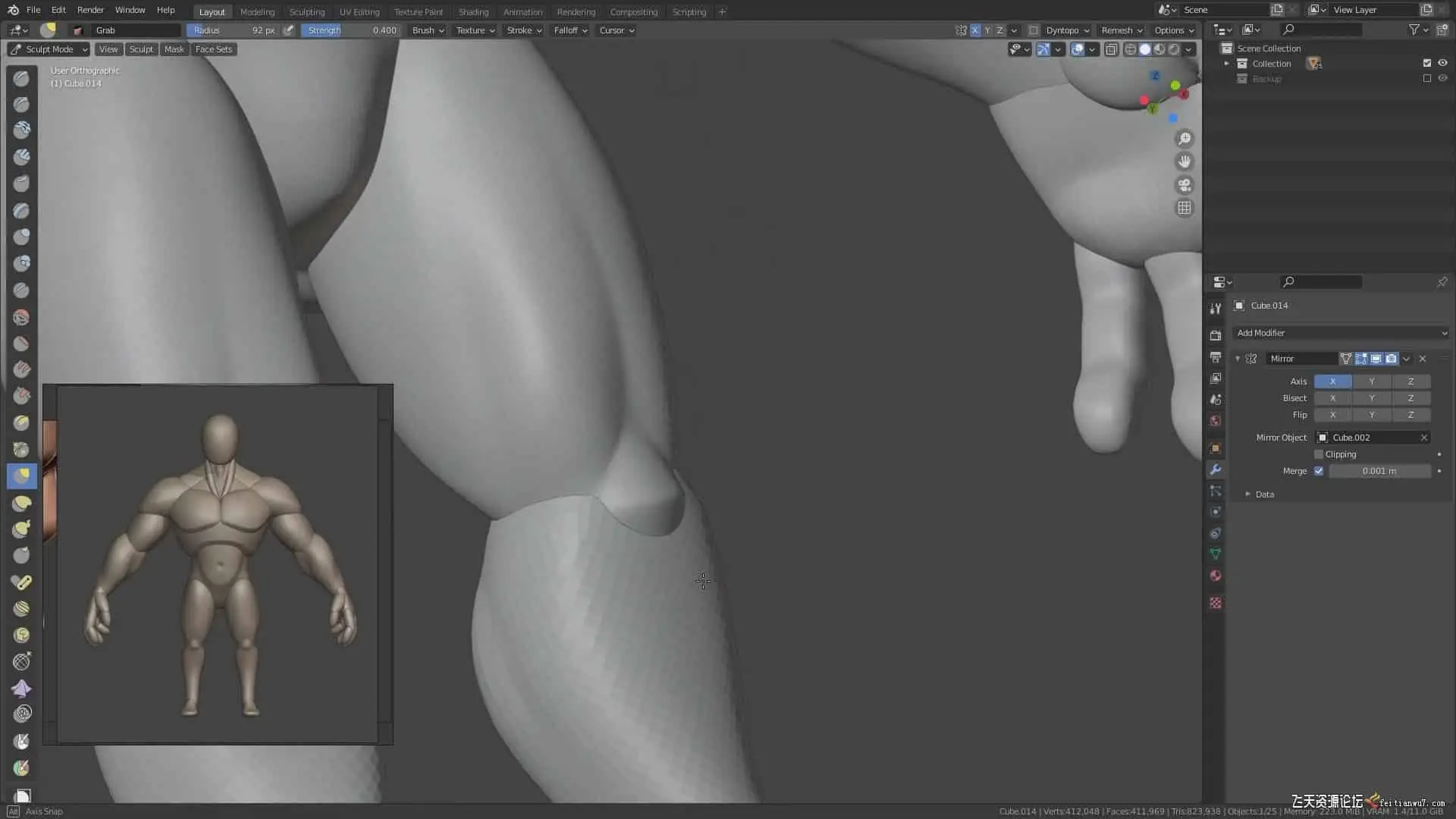The width and height of the screenshot is (1456, 819).
Task: Select the Mesh Filter tool at the toolbar bottom
Action: tap(21, 661)
